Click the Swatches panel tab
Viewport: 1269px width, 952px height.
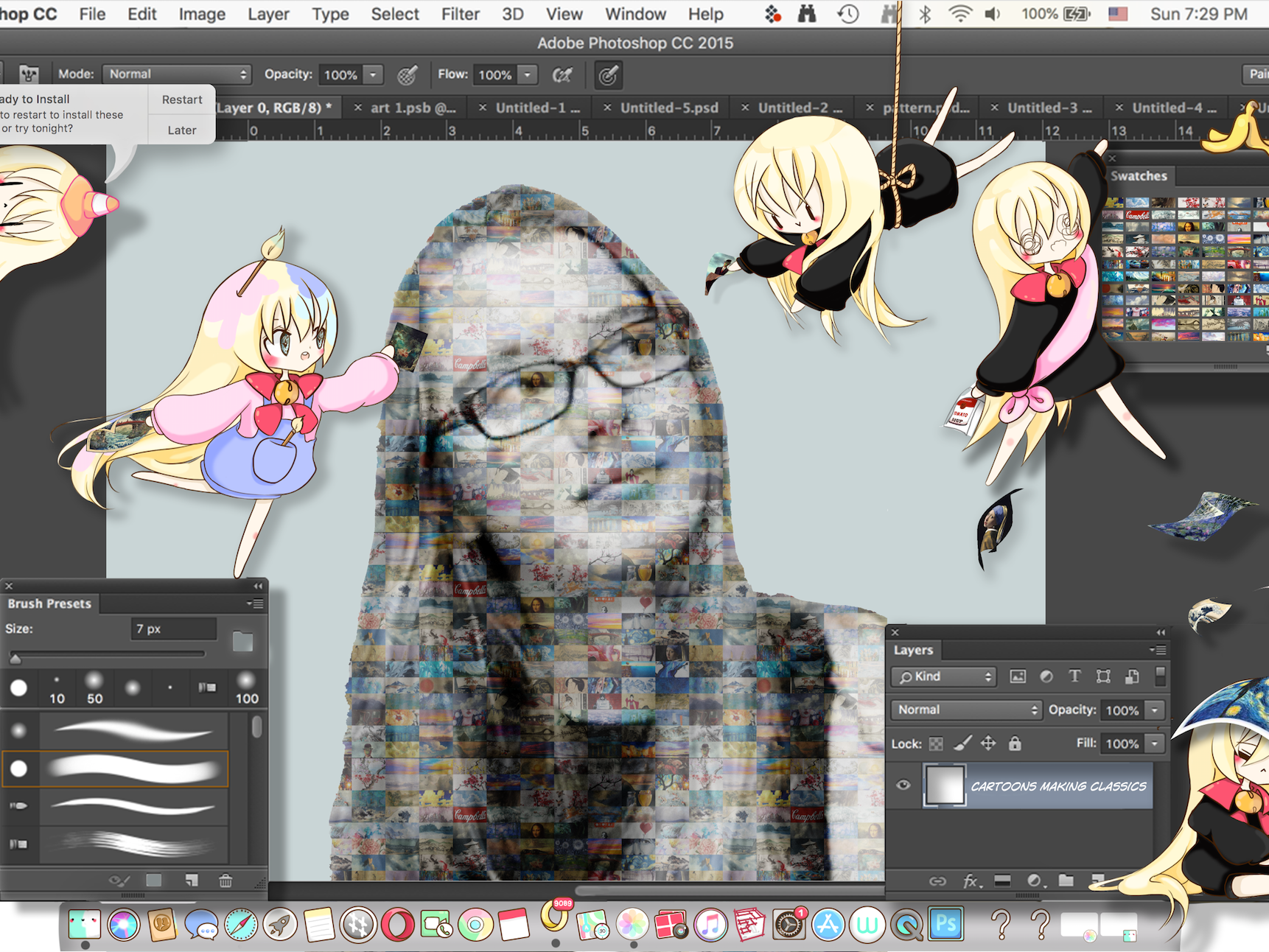pyautogui.click(x=1139, y=176)
